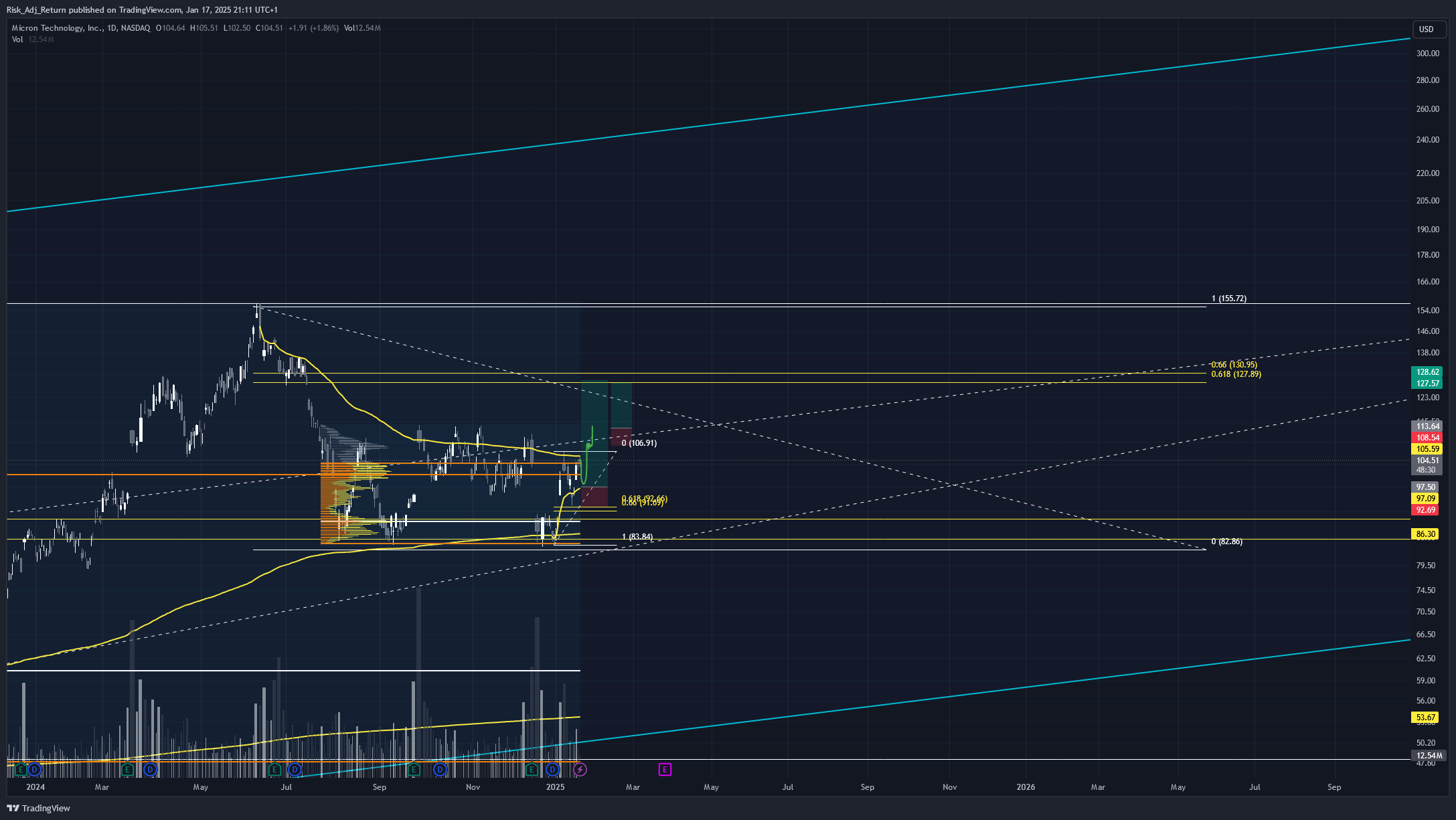Click the 2026 label on time axis
Image resolution: width=1456 pixels, height=820 pixels.
pos(1026,787)
